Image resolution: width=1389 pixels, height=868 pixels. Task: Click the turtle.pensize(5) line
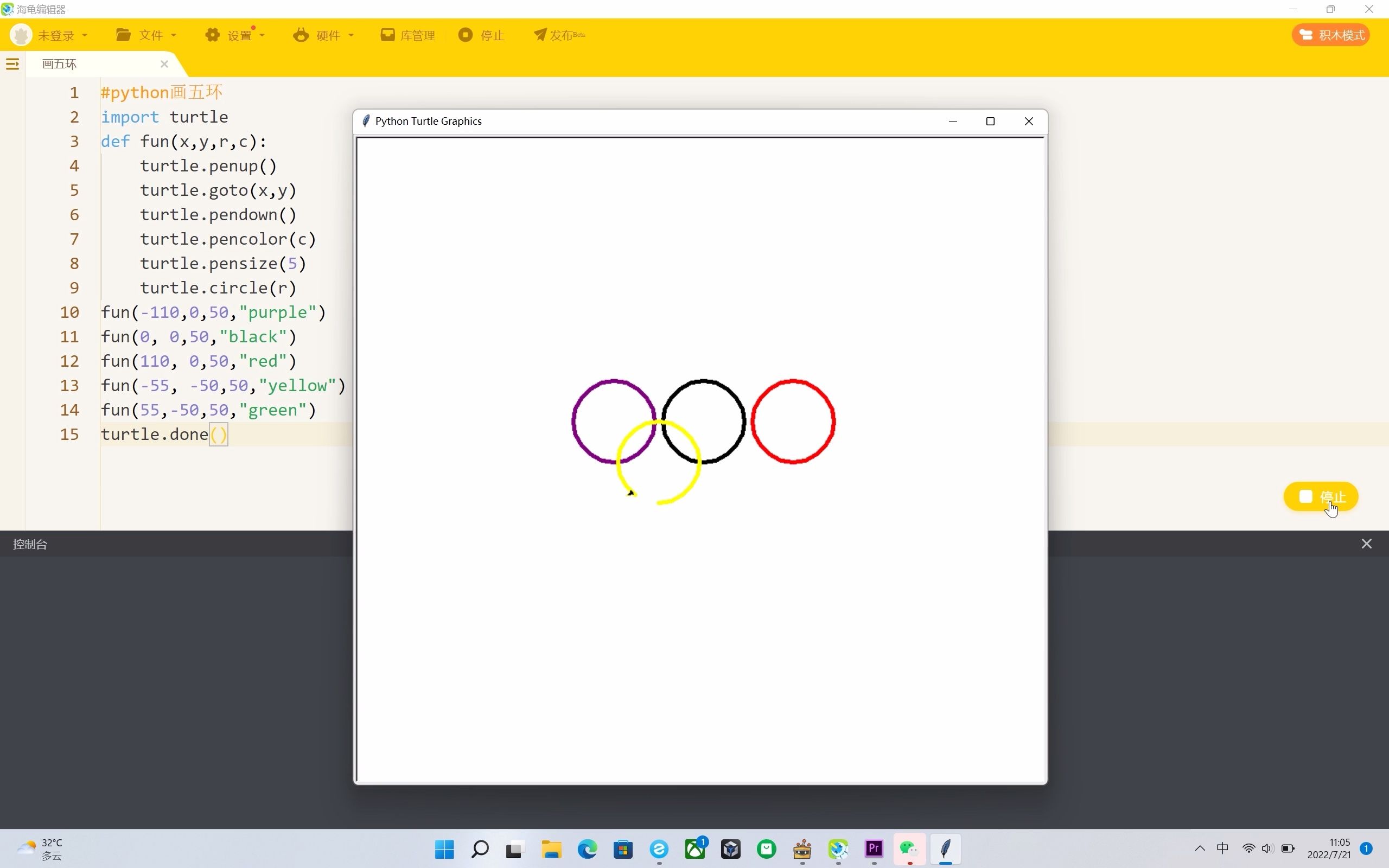coord(222,264)
